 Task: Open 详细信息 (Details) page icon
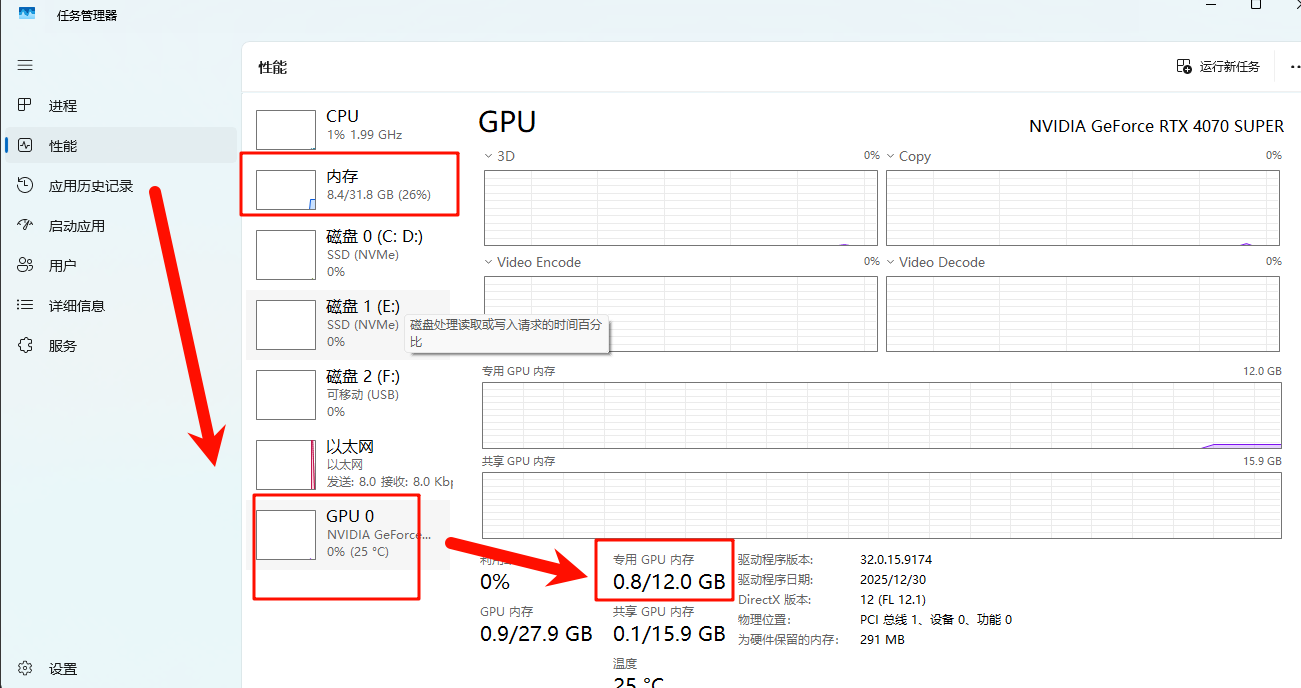coord(25,306)
